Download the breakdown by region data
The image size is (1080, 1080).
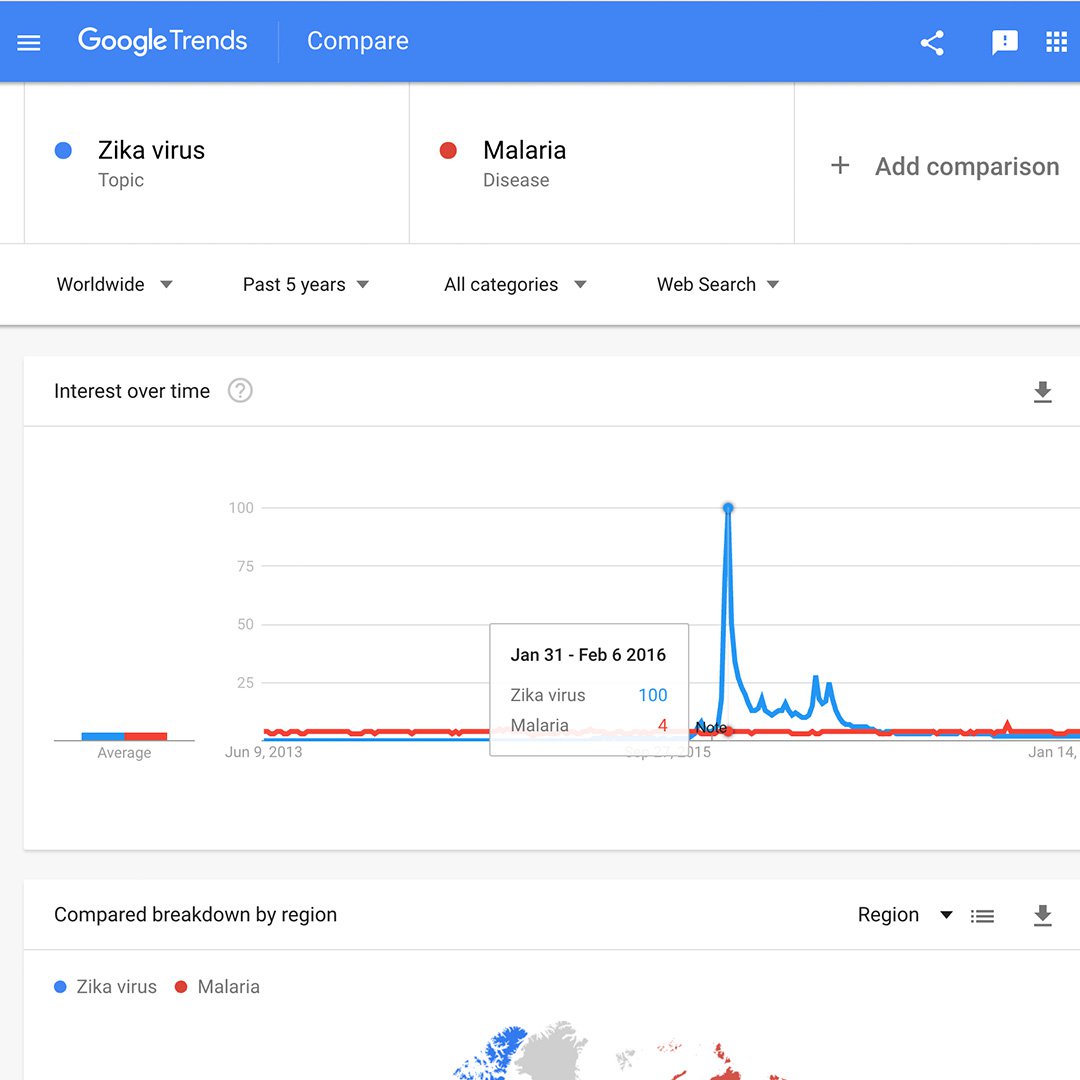click(x=1043, y=915)
